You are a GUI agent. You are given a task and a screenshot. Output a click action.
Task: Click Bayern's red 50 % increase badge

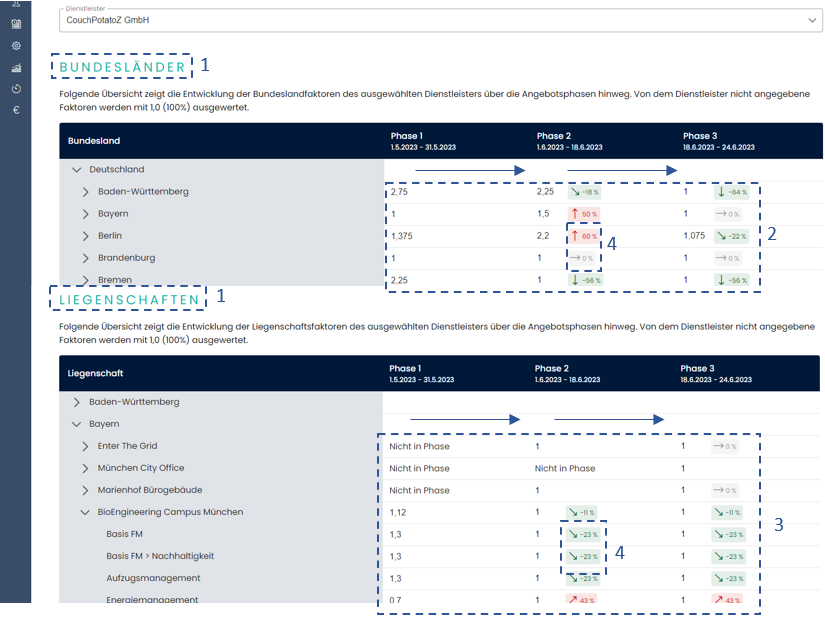click(x=583, y=214)
